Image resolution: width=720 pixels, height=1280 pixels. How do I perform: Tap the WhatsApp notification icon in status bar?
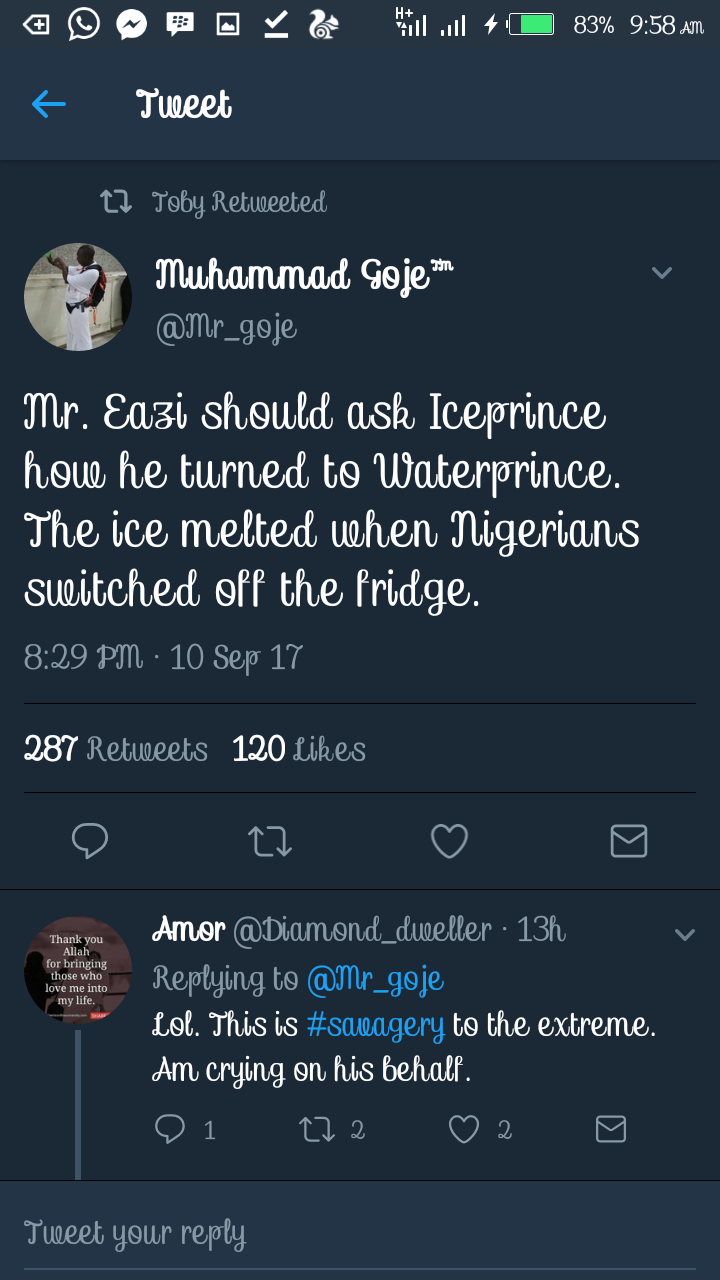click(84, 24)
